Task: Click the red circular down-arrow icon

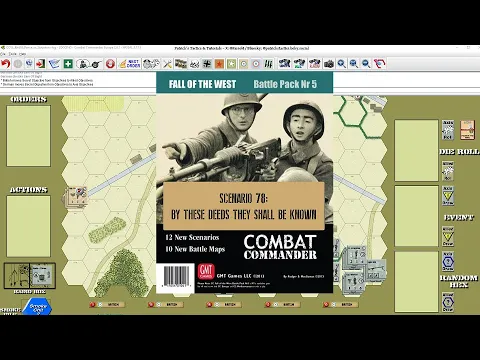Action: pos(110,63)
